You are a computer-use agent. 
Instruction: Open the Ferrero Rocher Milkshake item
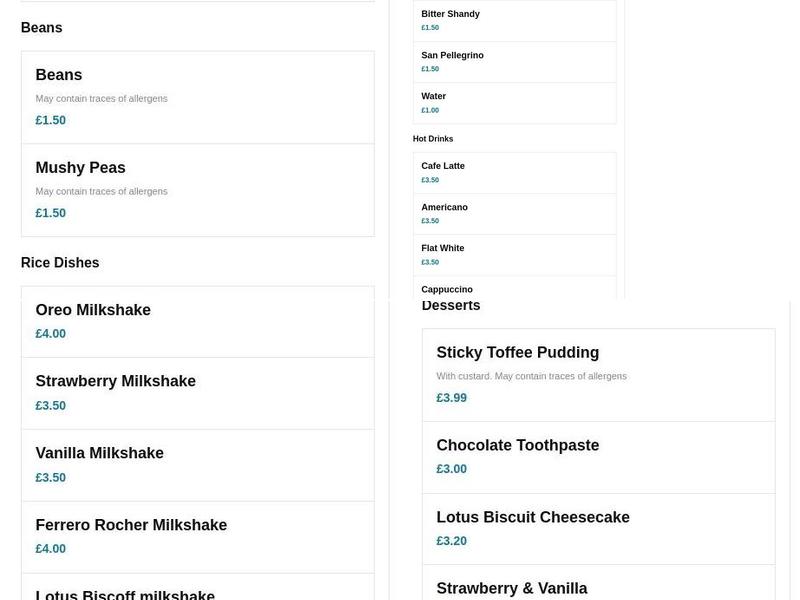coord(197,537)
